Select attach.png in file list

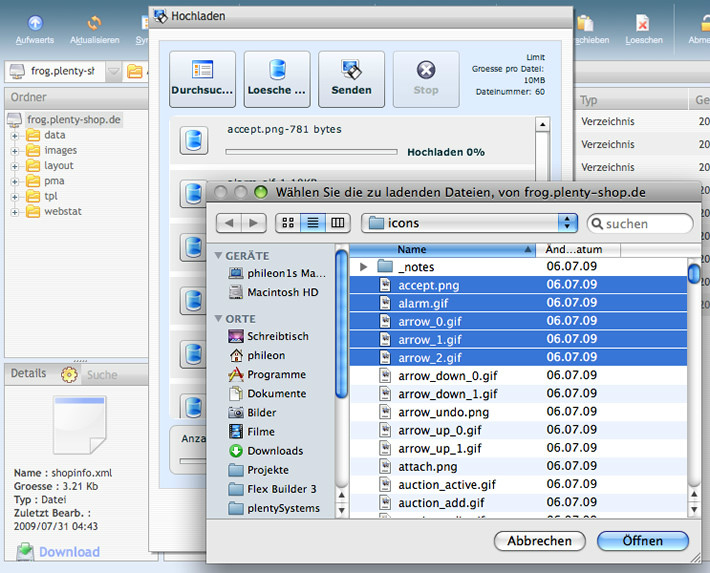click(x=518, y=466)
